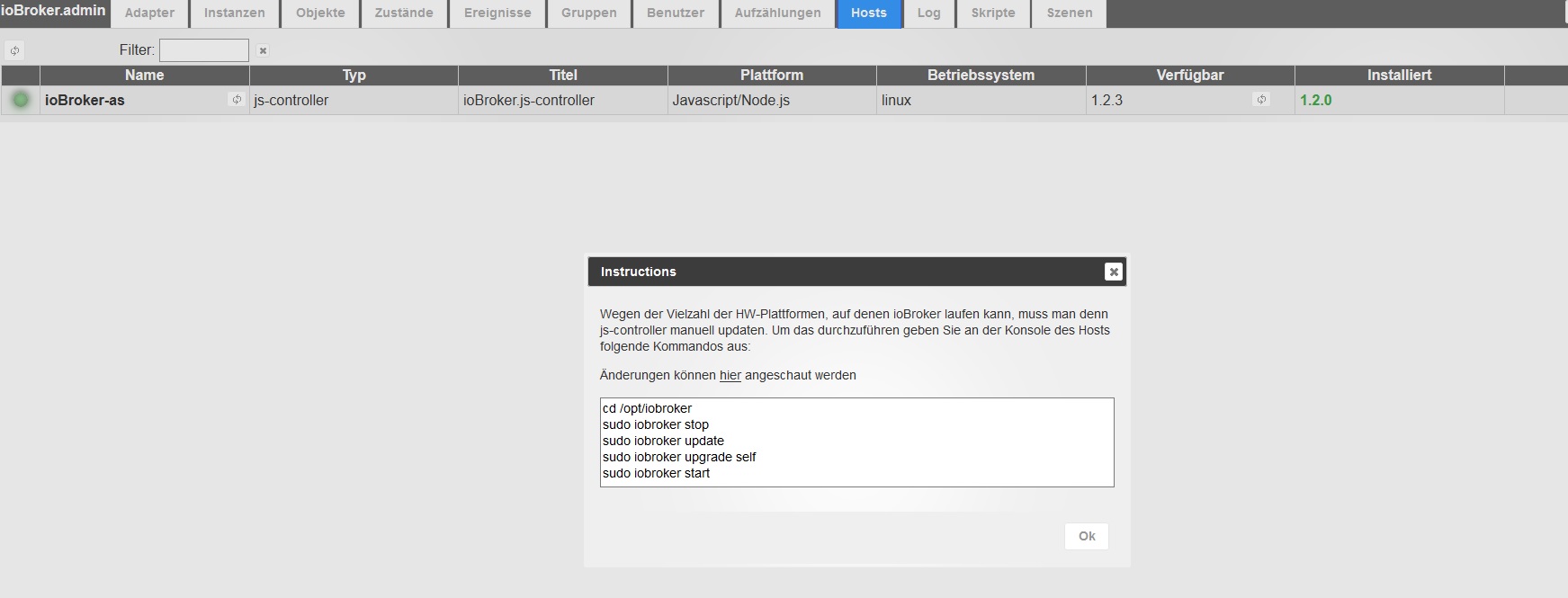The image size is (1568, 598).
Task: Click the Name column header
Action: click(x=144, y=75)
